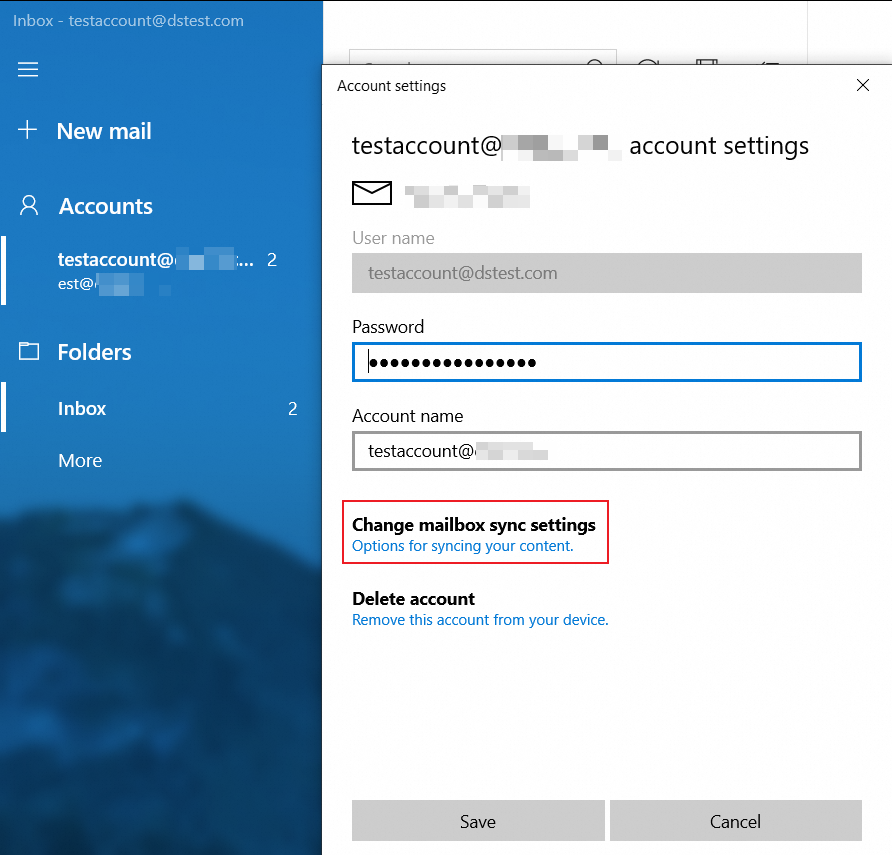Select the Inbox folder
This screenshot has width=892, height=855.
[x=161, y=408]
